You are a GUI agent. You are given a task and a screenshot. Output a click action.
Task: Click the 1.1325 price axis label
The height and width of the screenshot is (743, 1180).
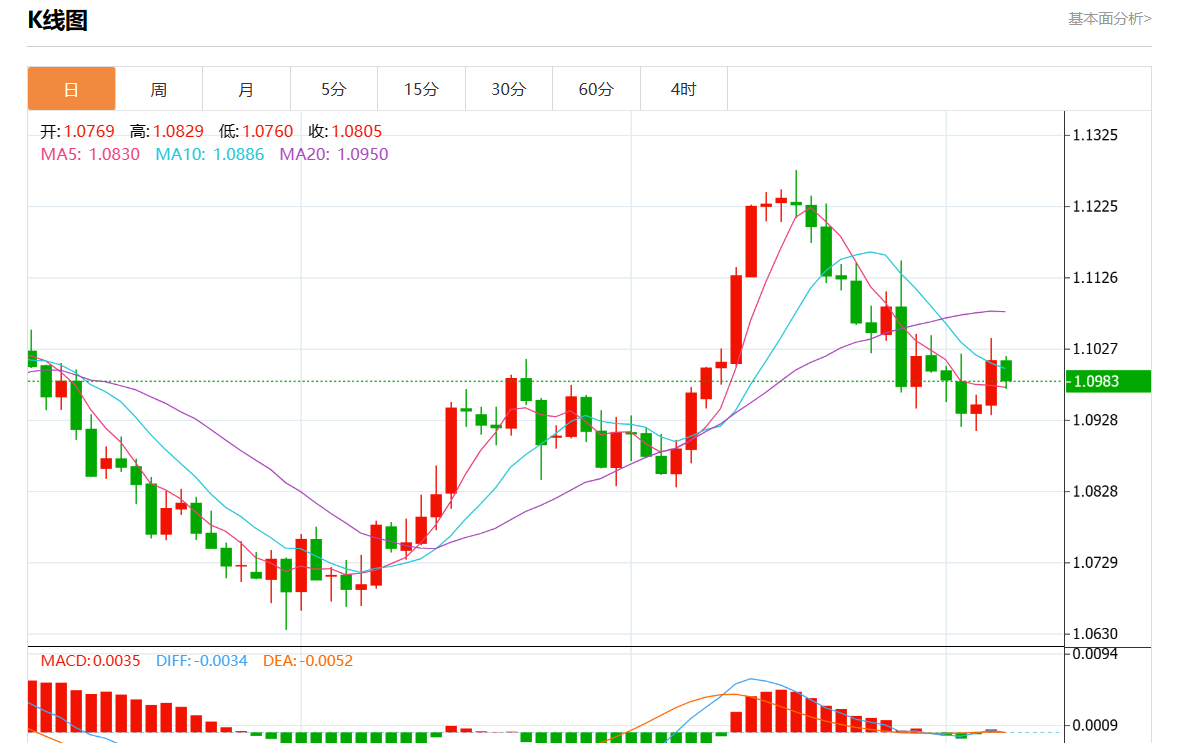coord(1095,136)
